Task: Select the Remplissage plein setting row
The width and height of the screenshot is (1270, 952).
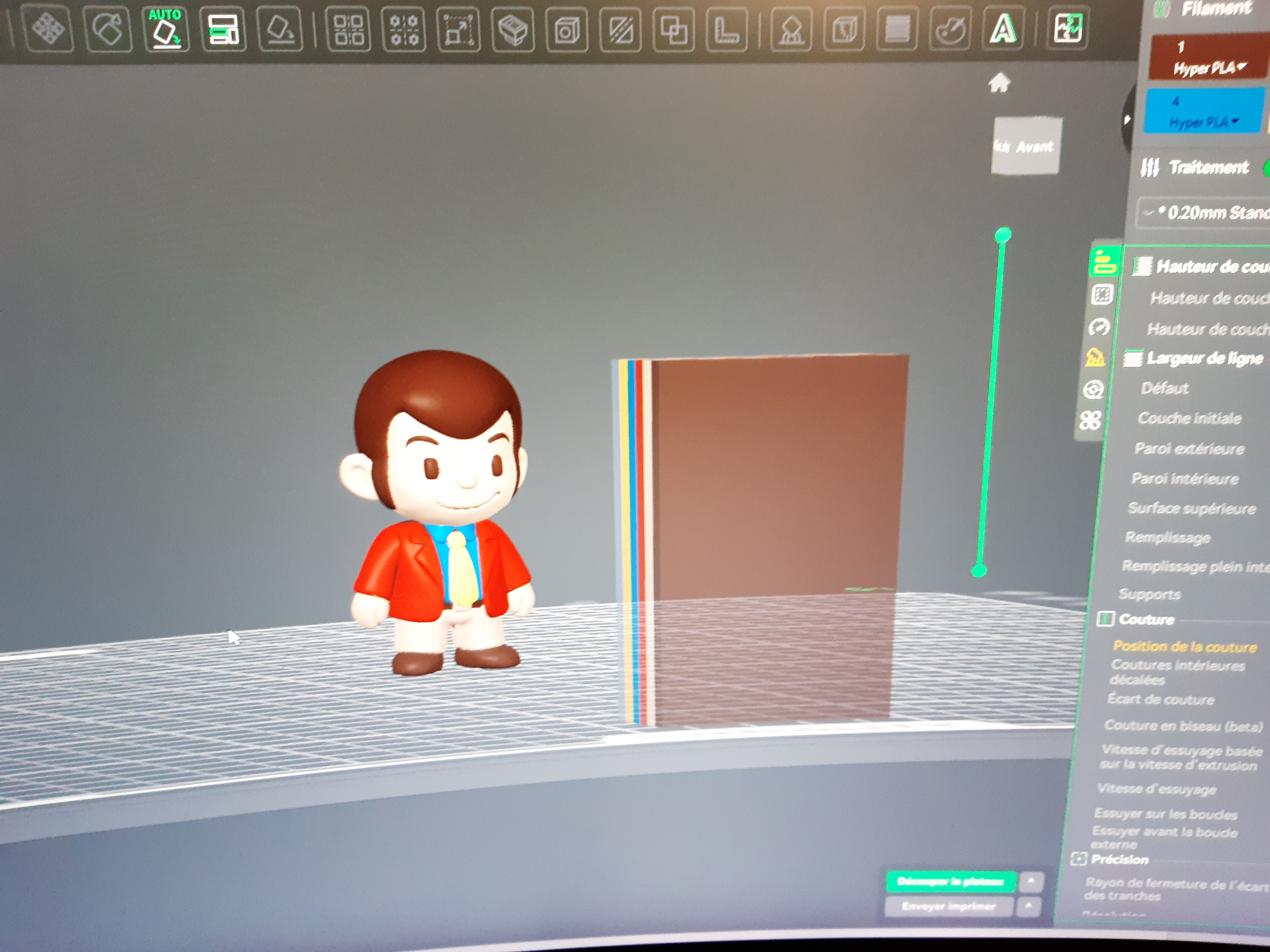Action: [x=1196, y=567]
